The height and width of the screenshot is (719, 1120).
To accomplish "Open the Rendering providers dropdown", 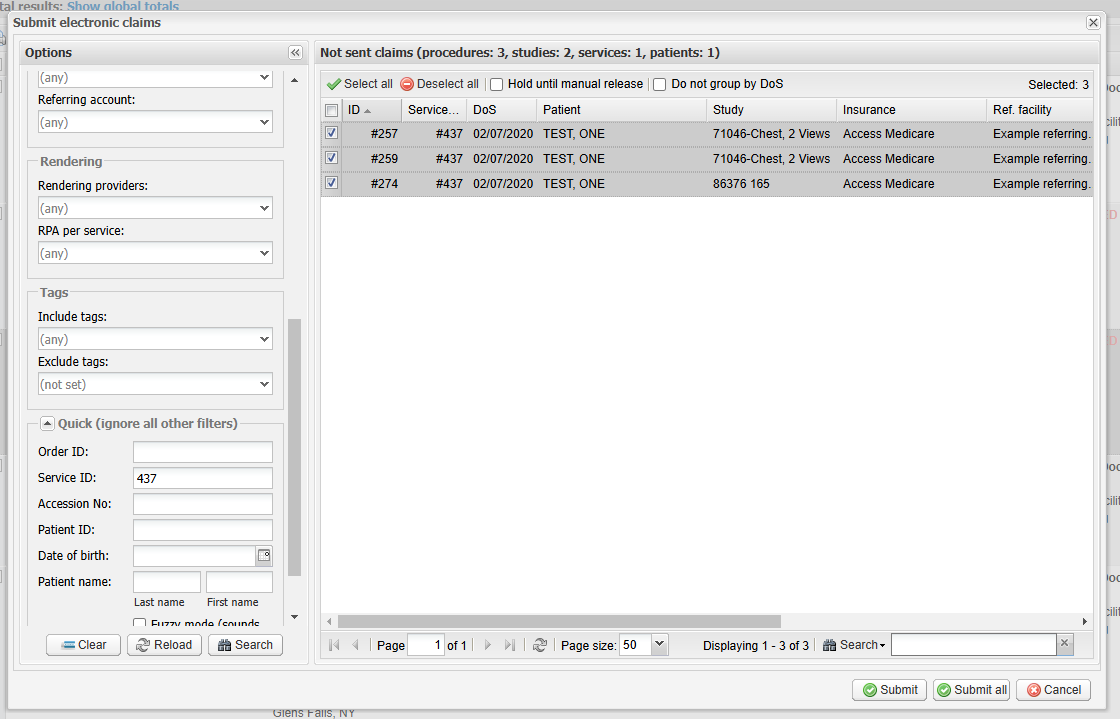I will [264, 209].
